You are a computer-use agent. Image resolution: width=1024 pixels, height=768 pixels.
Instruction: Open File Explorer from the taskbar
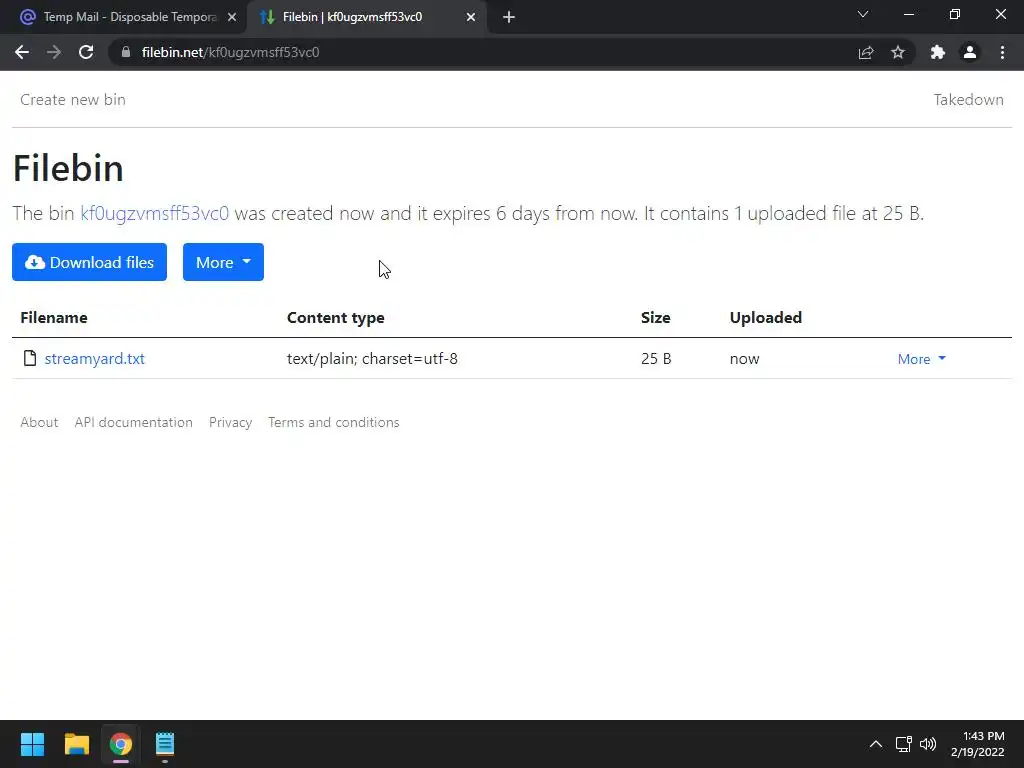click(76, 744)
